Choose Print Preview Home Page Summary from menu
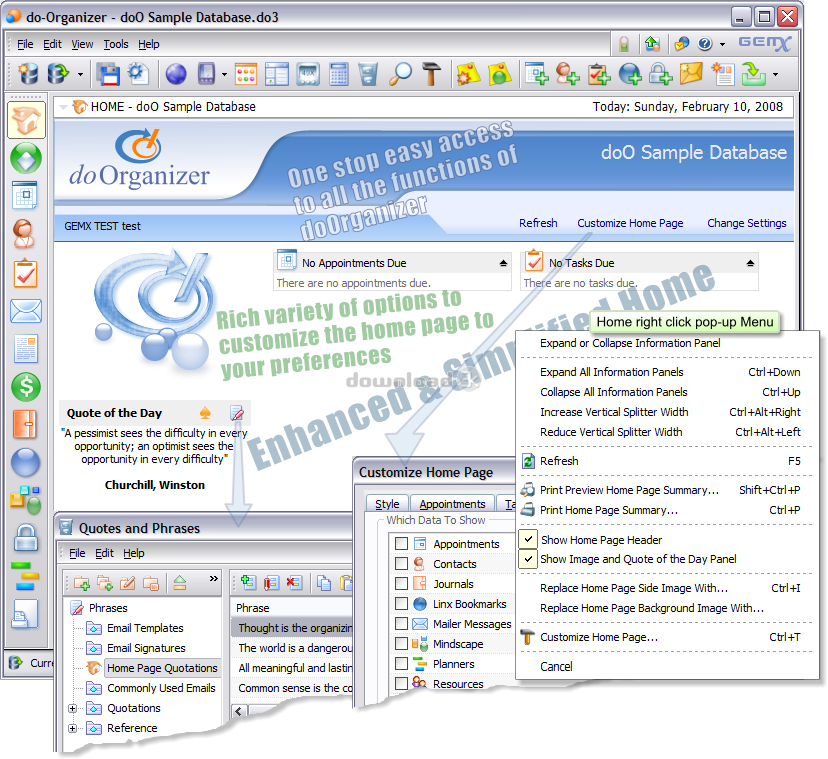The image size is (828, 759). [x=667, y=490]
